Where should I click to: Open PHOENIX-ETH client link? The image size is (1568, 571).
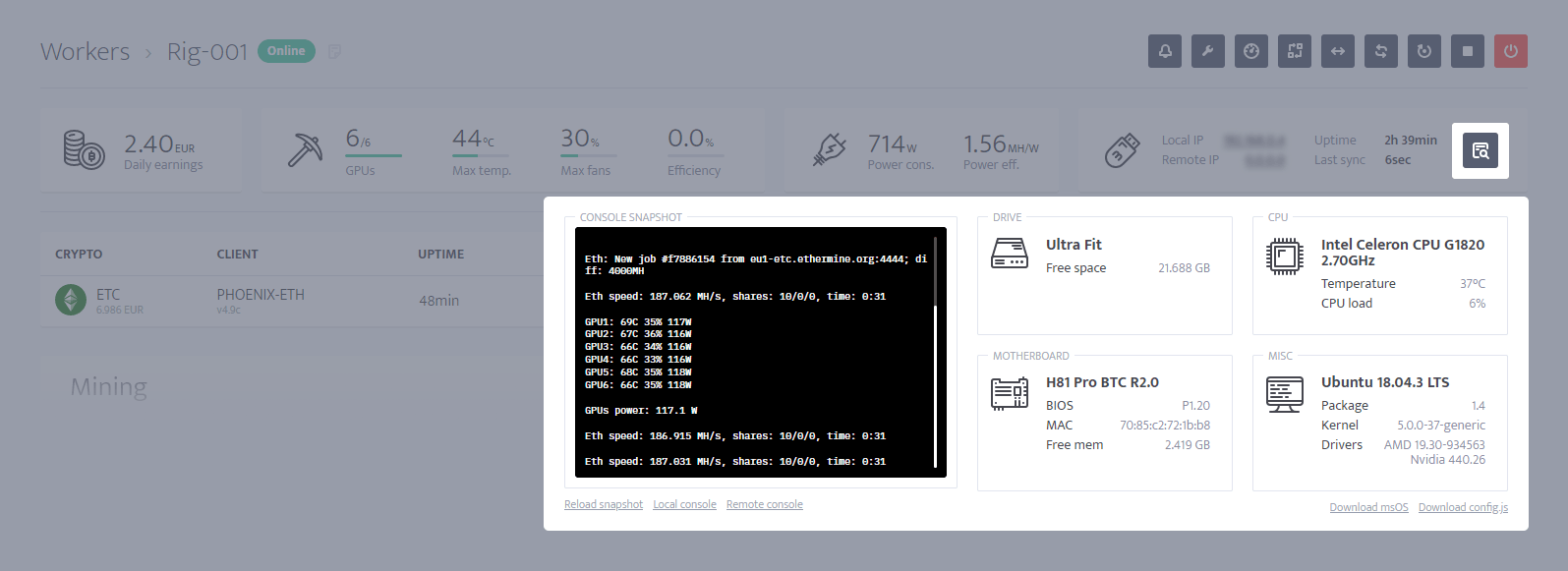click(x=261, y=295)
